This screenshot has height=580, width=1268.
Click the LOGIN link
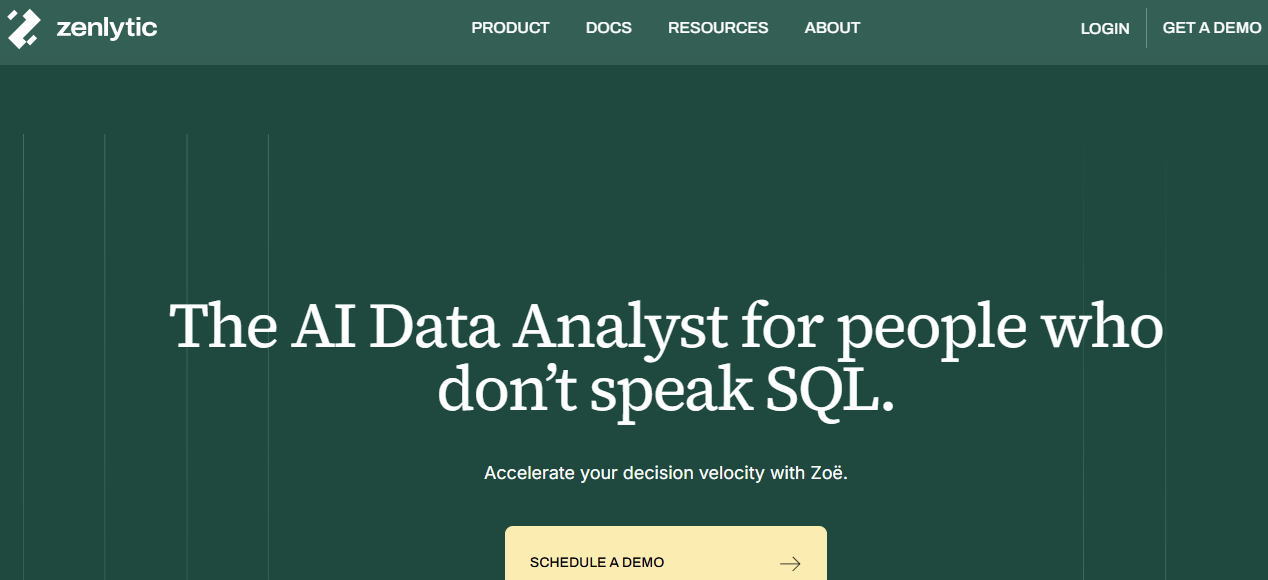click(x=1104, y=28)
